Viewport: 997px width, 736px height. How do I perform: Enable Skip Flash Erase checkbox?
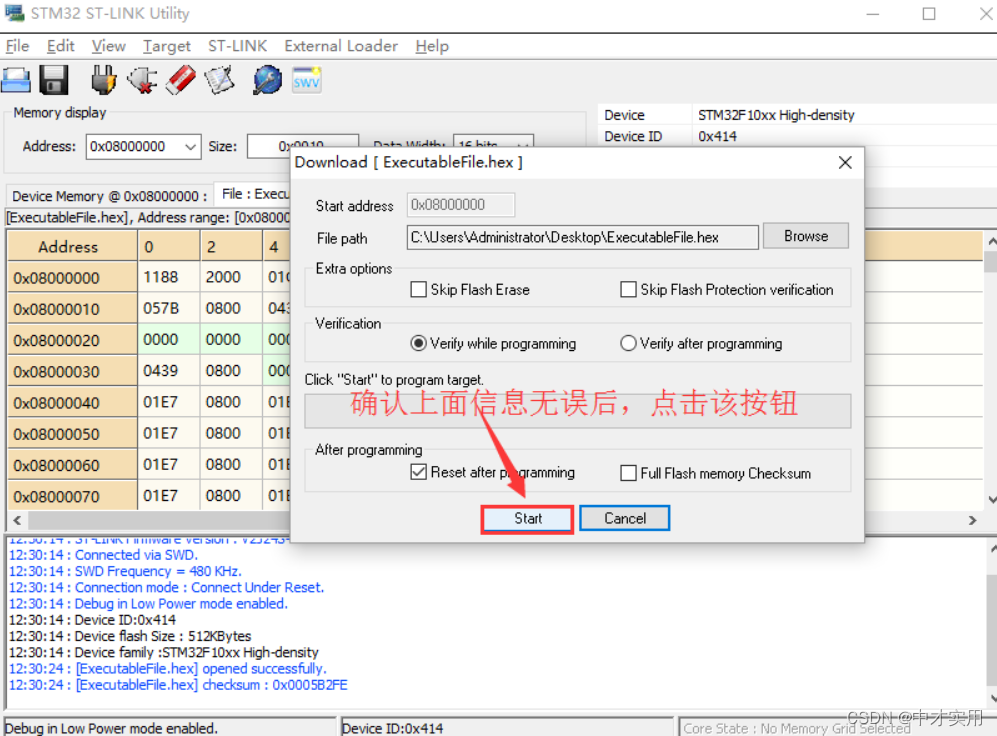(x=418, y=290)
